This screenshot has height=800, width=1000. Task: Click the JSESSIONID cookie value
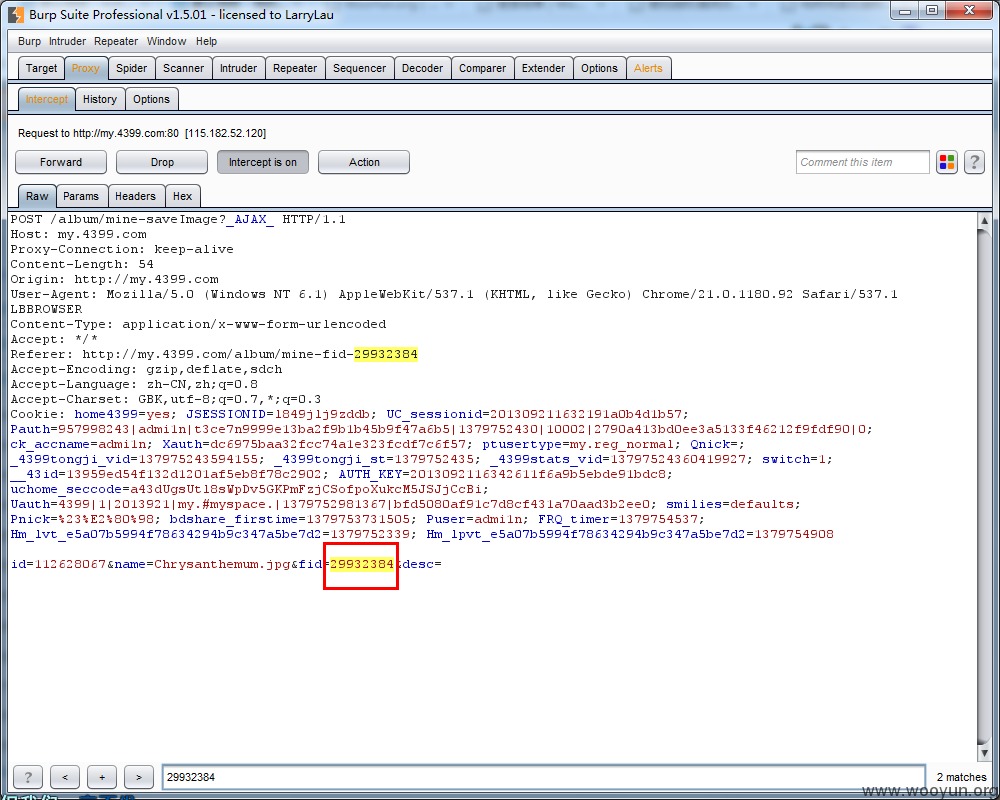coord(323,414)
